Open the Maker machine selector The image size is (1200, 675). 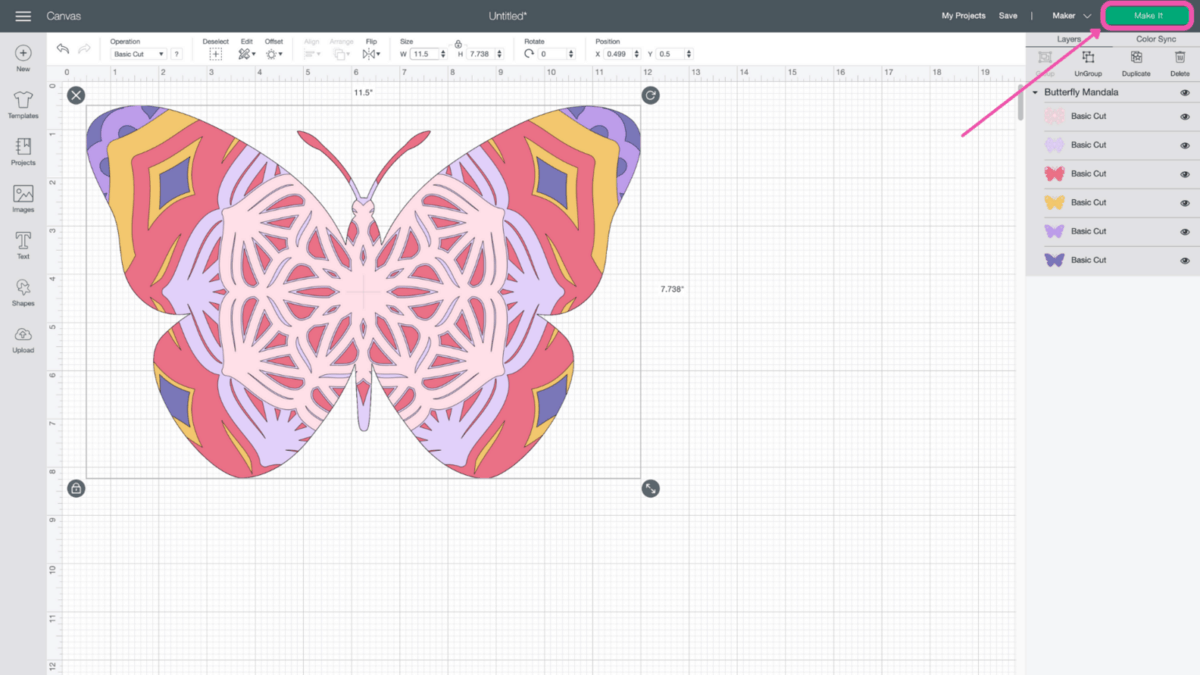(x=1071, y=16)
